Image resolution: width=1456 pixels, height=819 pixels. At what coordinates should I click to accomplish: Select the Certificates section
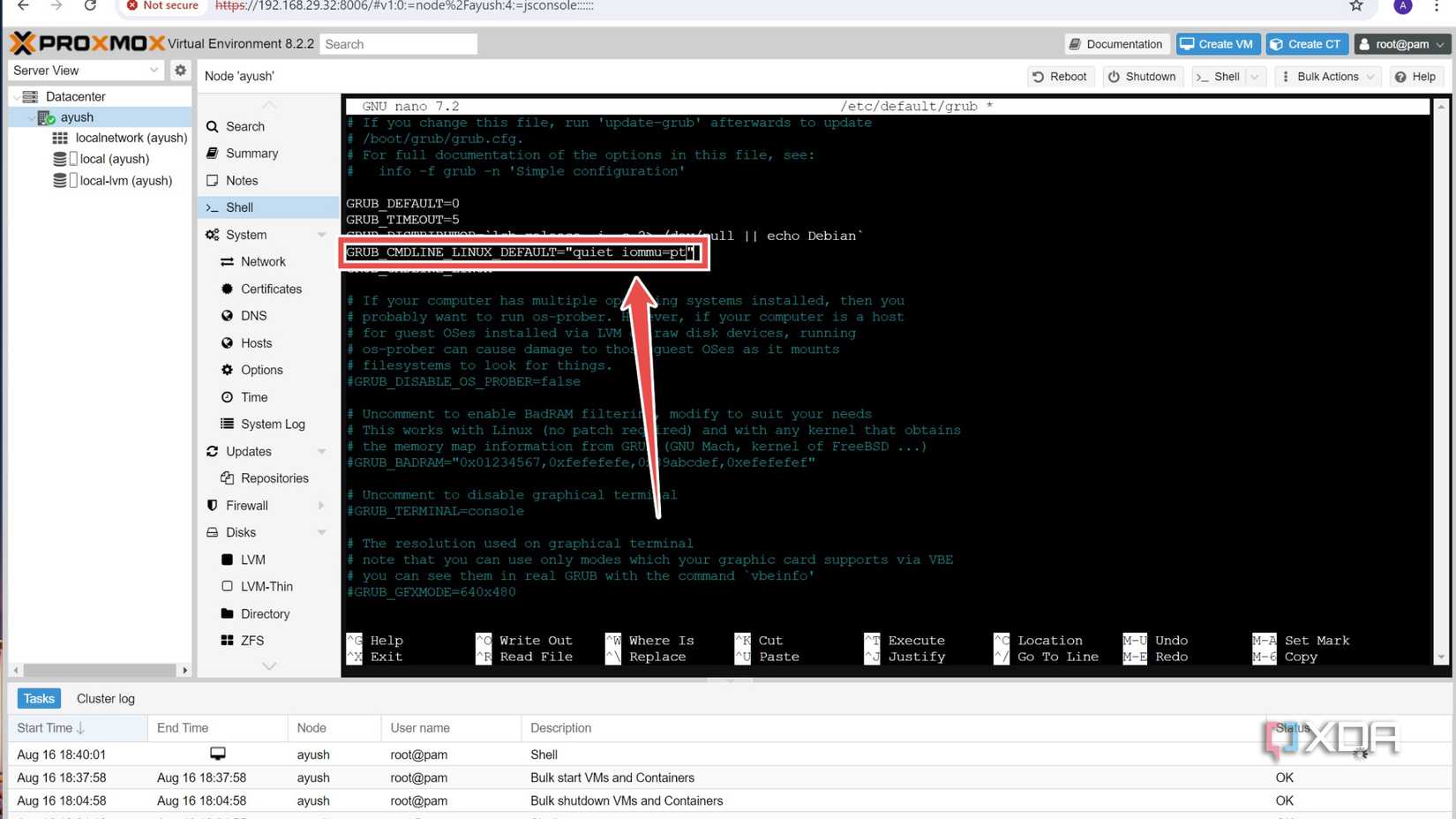[270, 289]
